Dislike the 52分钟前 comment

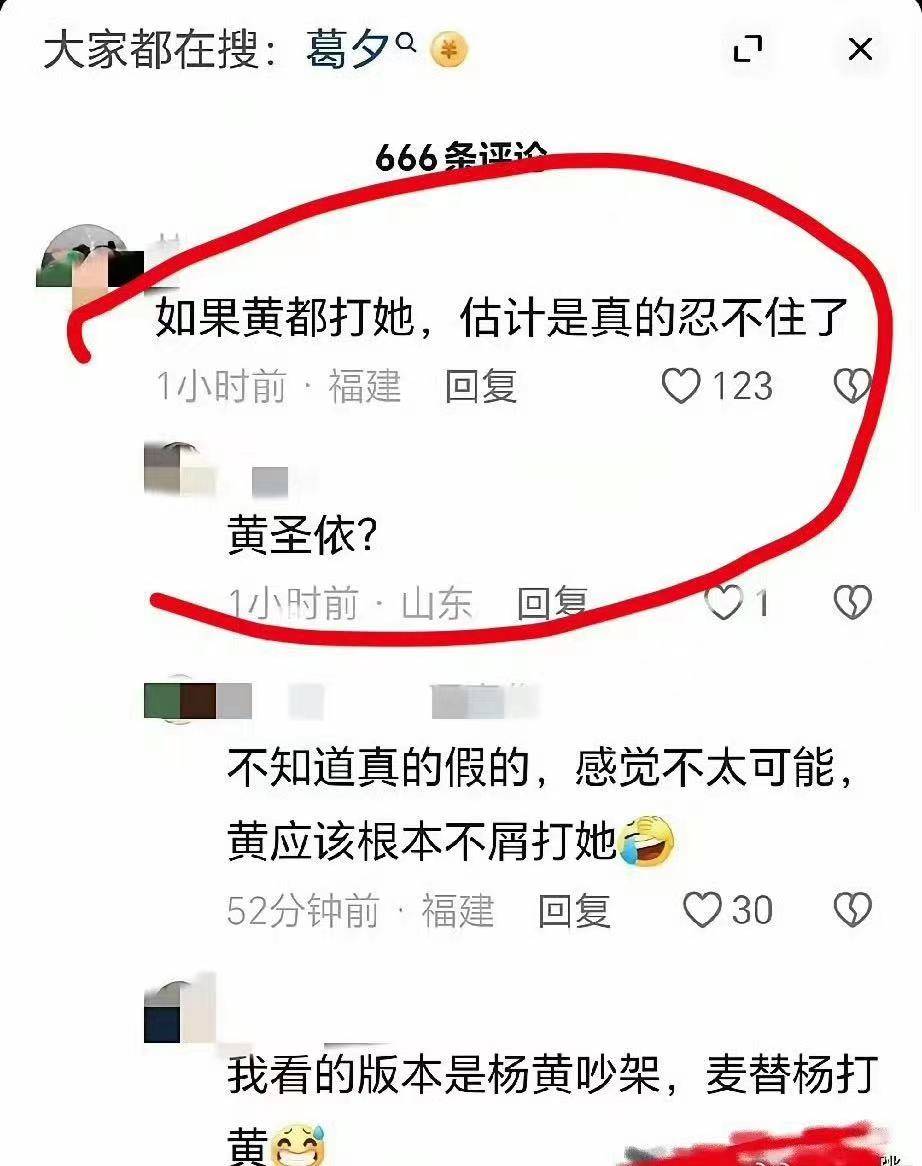[x=852, y=910]
